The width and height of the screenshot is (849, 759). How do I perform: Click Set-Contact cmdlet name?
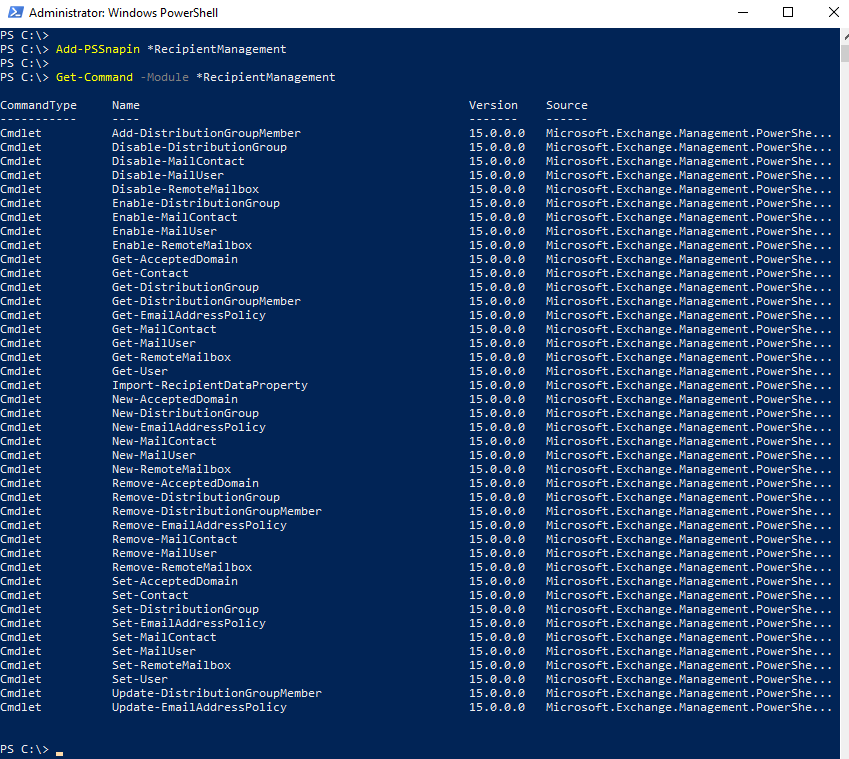click(x=150, y=596)
